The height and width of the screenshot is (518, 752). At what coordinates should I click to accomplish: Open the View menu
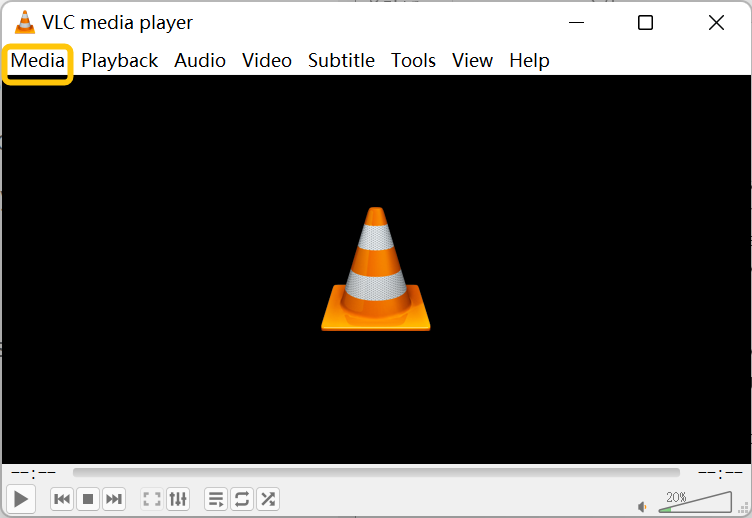[472, 61]
